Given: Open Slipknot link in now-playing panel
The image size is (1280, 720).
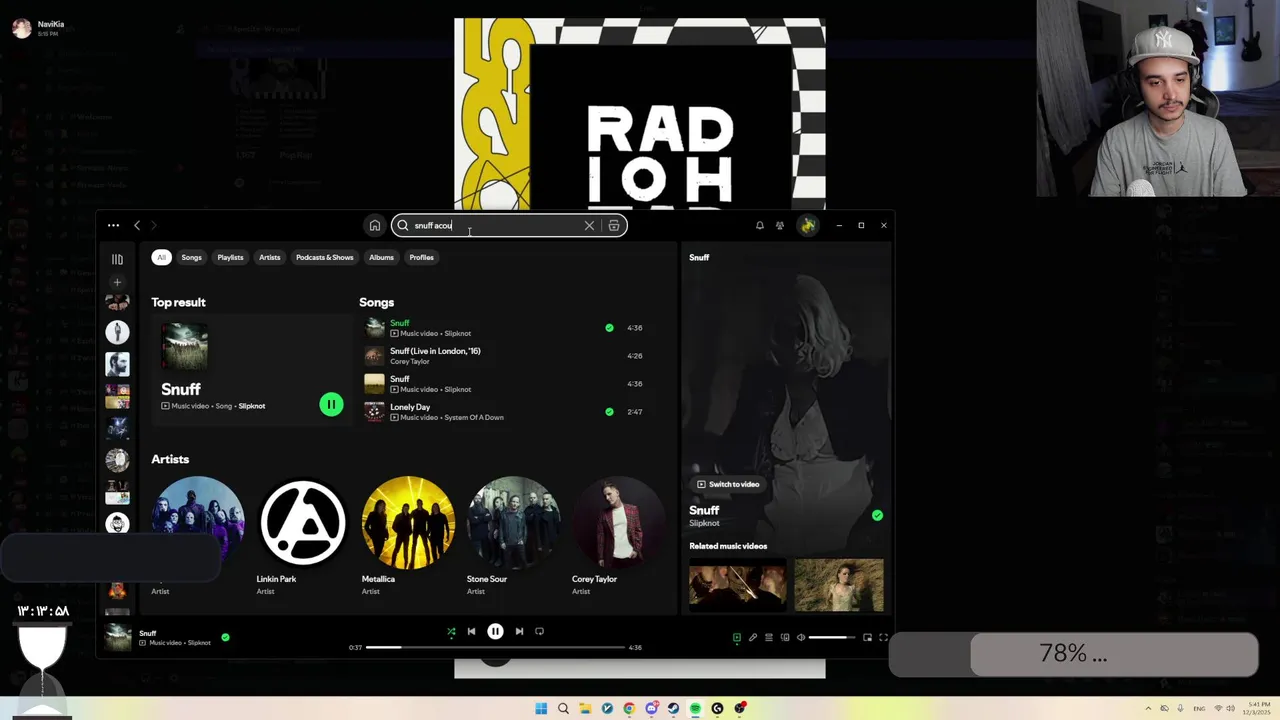Looking at the screenshot, I should click(704, 523).
